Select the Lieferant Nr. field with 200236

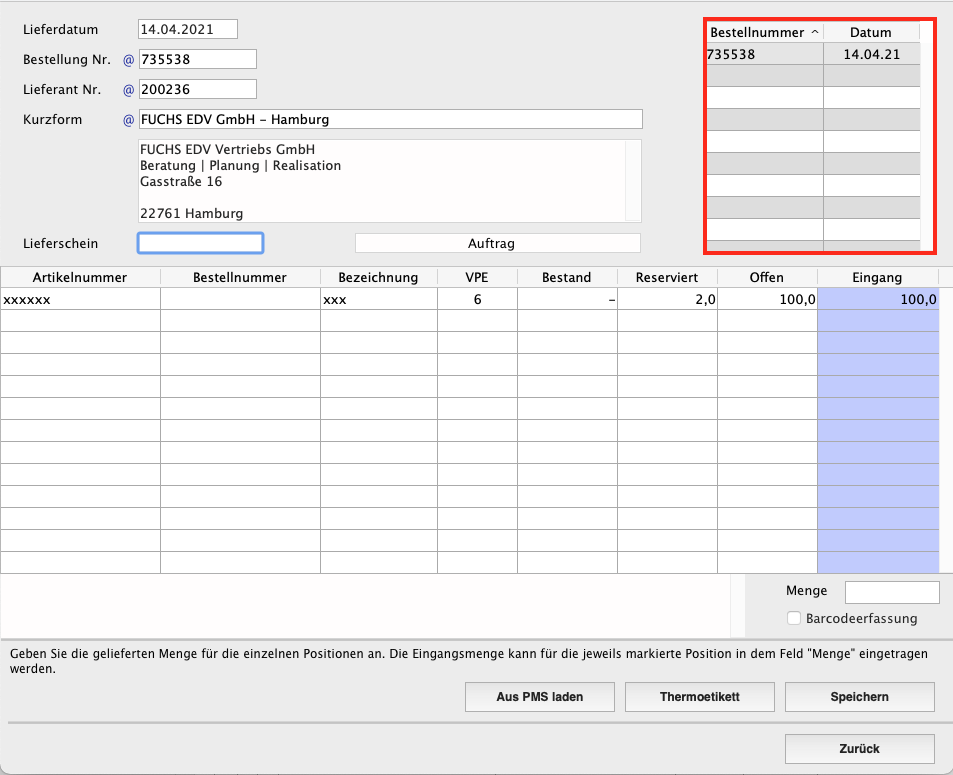(198, 89)
